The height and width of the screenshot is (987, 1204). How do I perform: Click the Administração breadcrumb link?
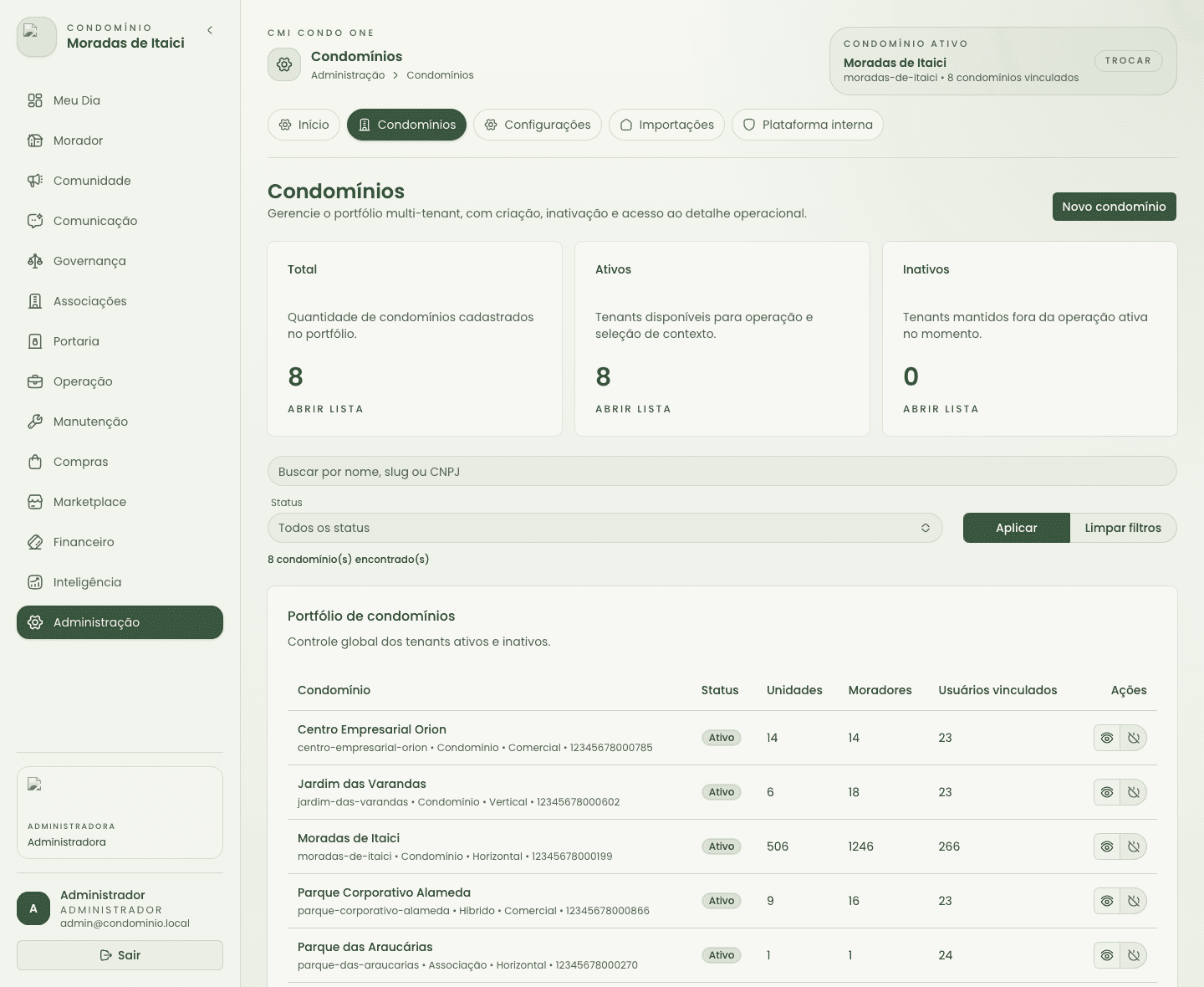[x=348, y=75]
